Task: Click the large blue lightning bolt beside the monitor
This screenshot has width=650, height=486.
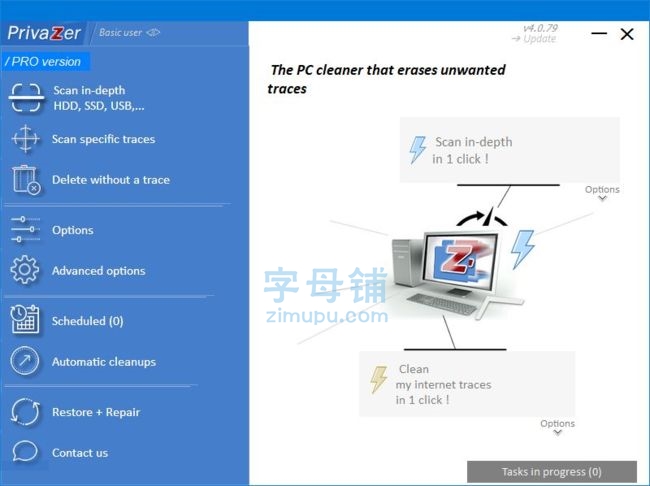Action: 522,249
